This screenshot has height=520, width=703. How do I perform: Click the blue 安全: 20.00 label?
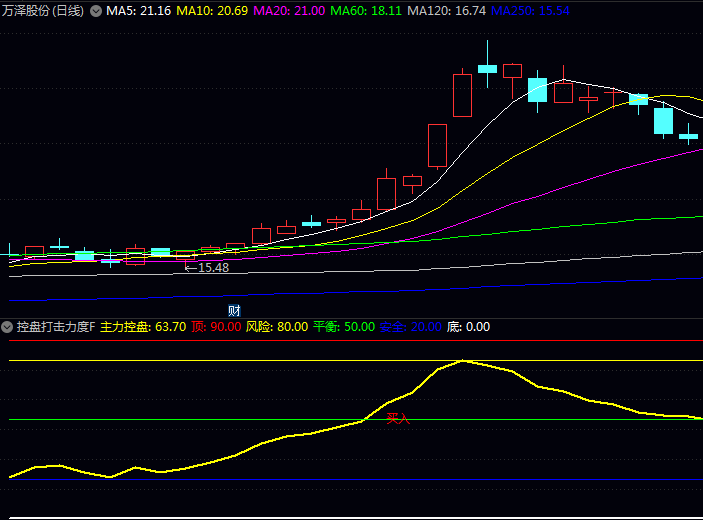pos(411,327)
